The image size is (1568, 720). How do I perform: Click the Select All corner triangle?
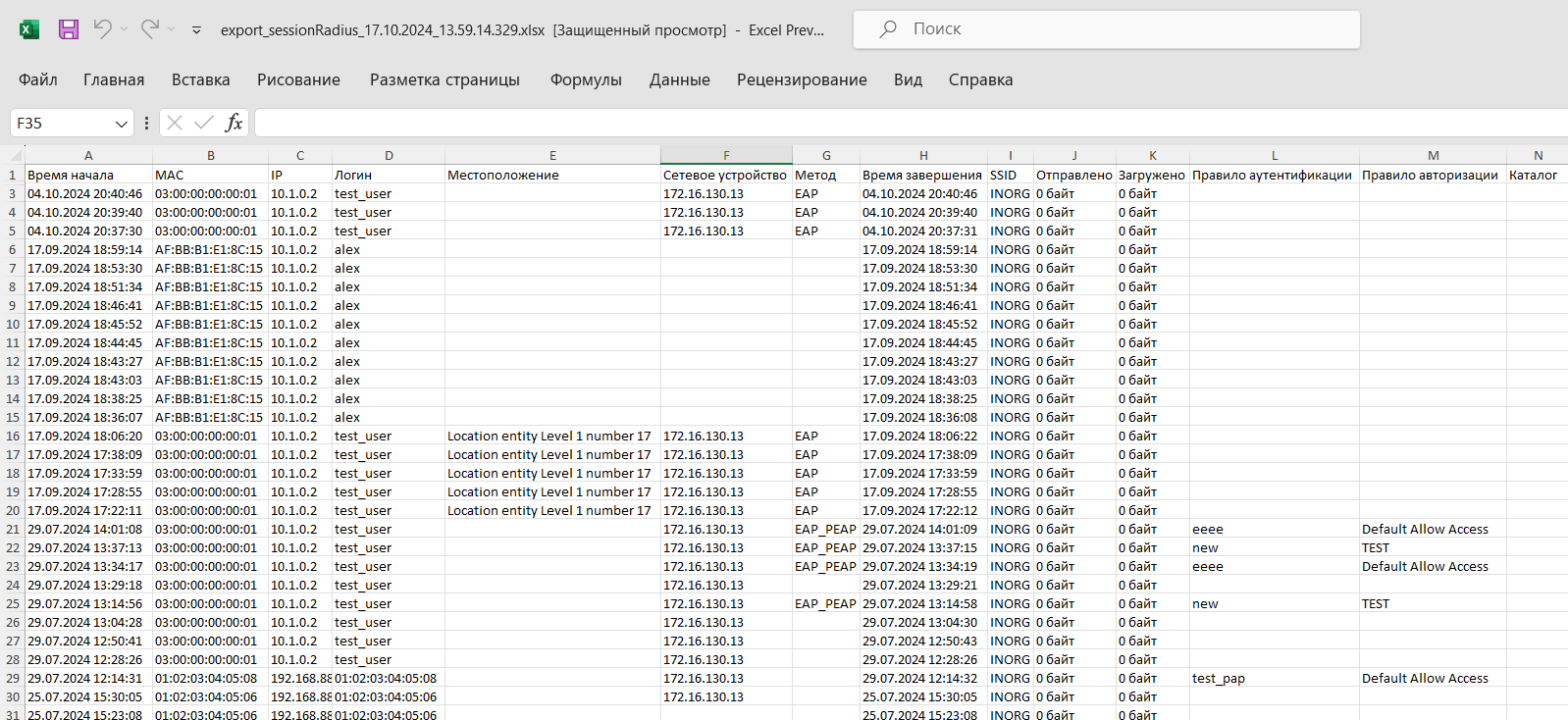click(x=15, y=156)
